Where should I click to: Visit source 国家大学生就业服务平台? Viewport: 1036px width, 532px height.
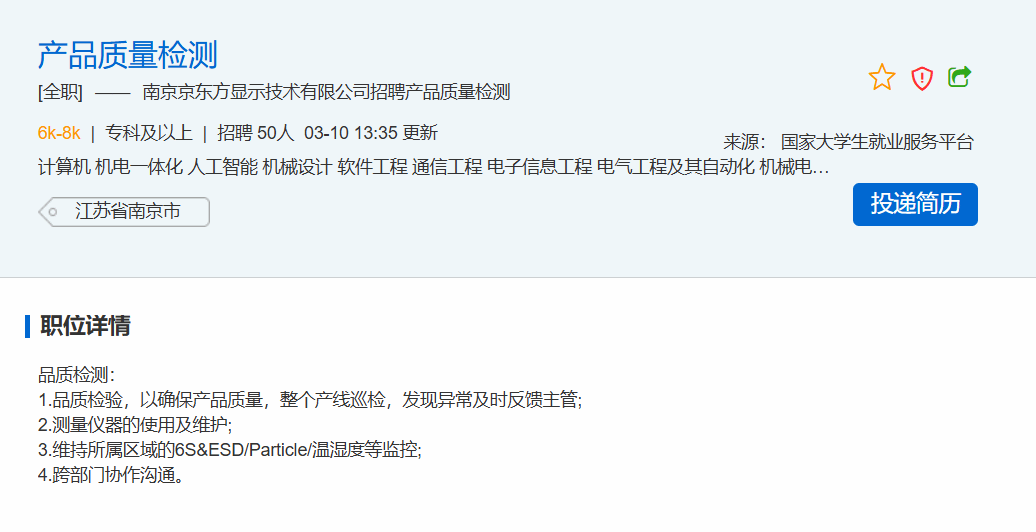pos(877,141)
